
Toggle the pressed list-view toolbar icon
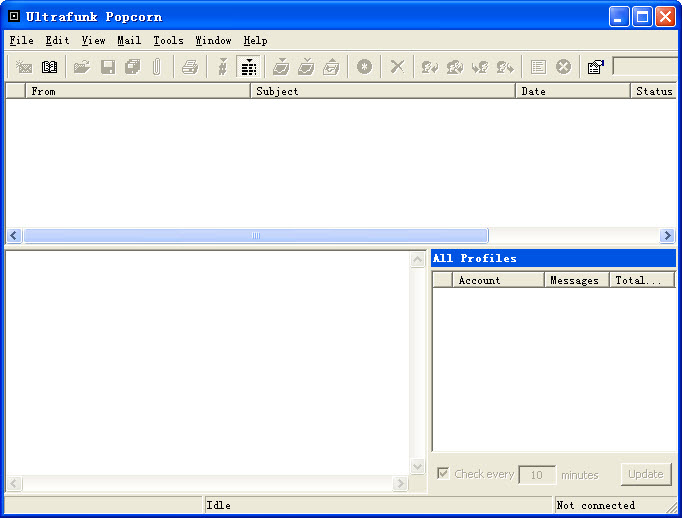tap(248, 67)
